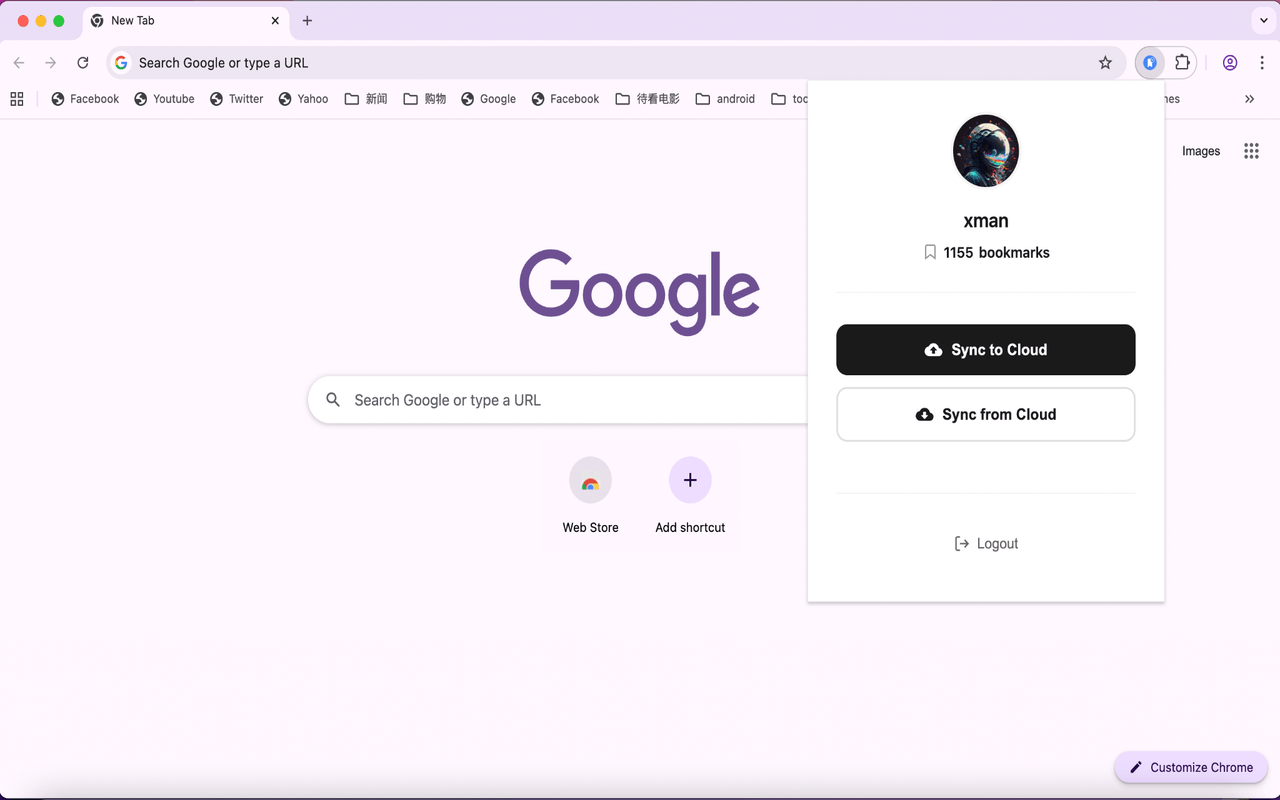Open the Chrome three-dot menu

[1260, 63]
